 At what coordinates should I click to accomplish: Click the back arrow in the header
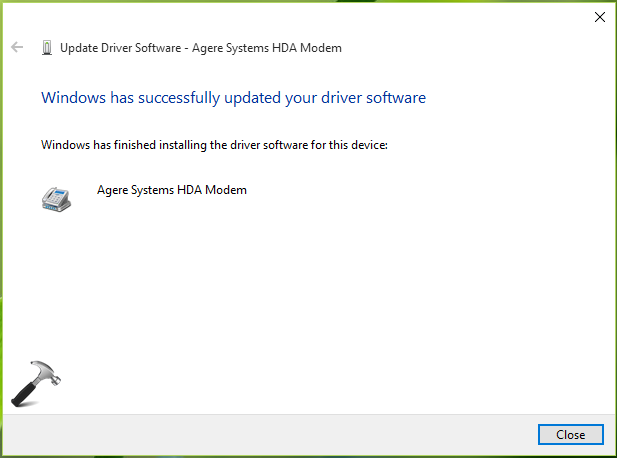pos(17,47)
